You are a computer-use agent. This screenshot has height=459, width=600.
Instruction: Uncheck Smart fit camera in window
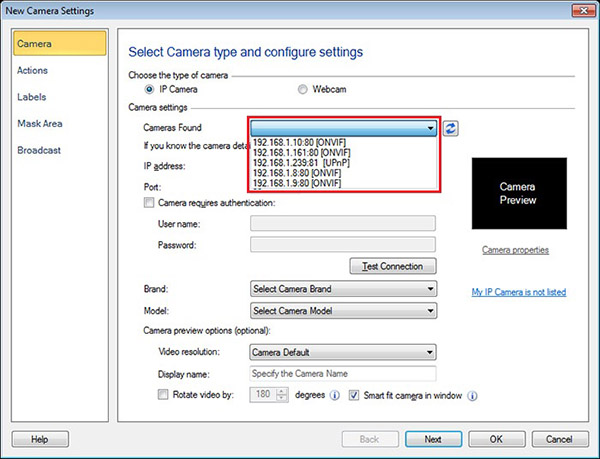[x=354, y=395]
